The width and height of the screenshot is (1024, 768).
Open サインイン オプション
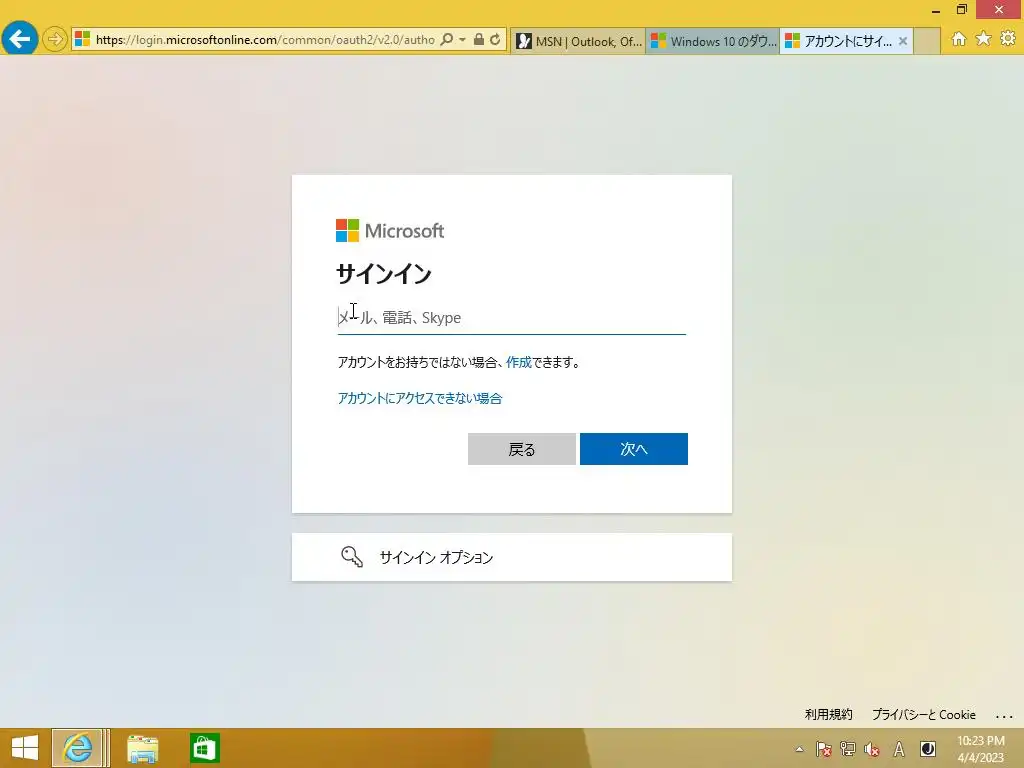click(511, 557)
